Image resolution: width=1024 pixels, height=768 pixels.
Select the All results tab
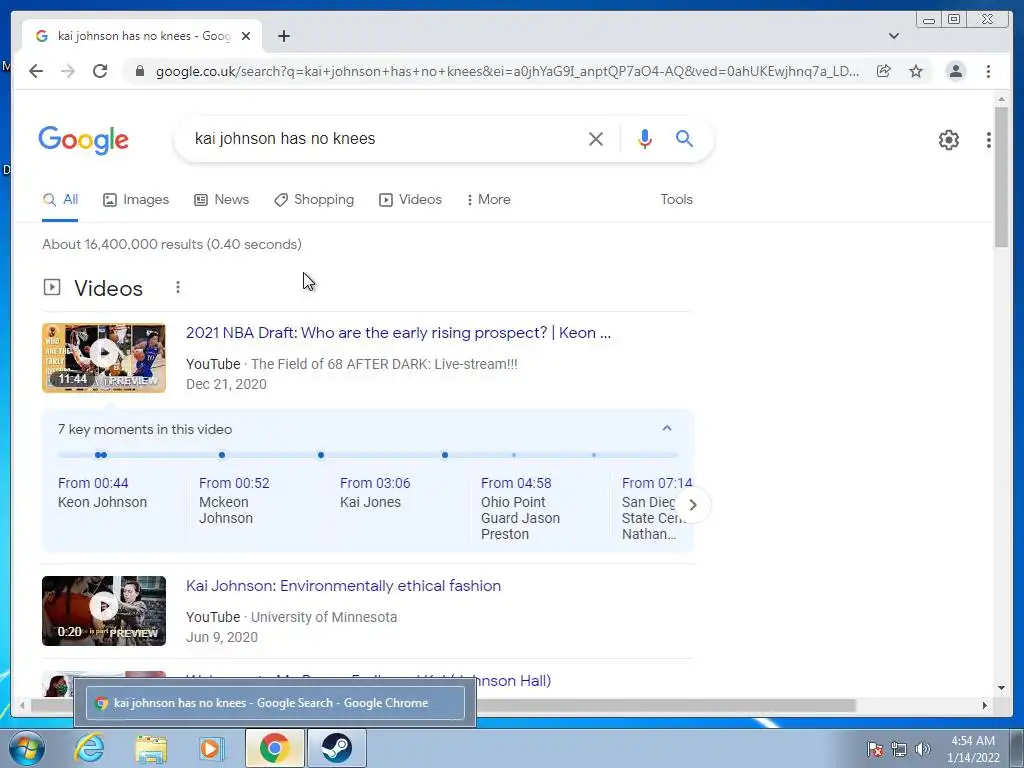60,200
